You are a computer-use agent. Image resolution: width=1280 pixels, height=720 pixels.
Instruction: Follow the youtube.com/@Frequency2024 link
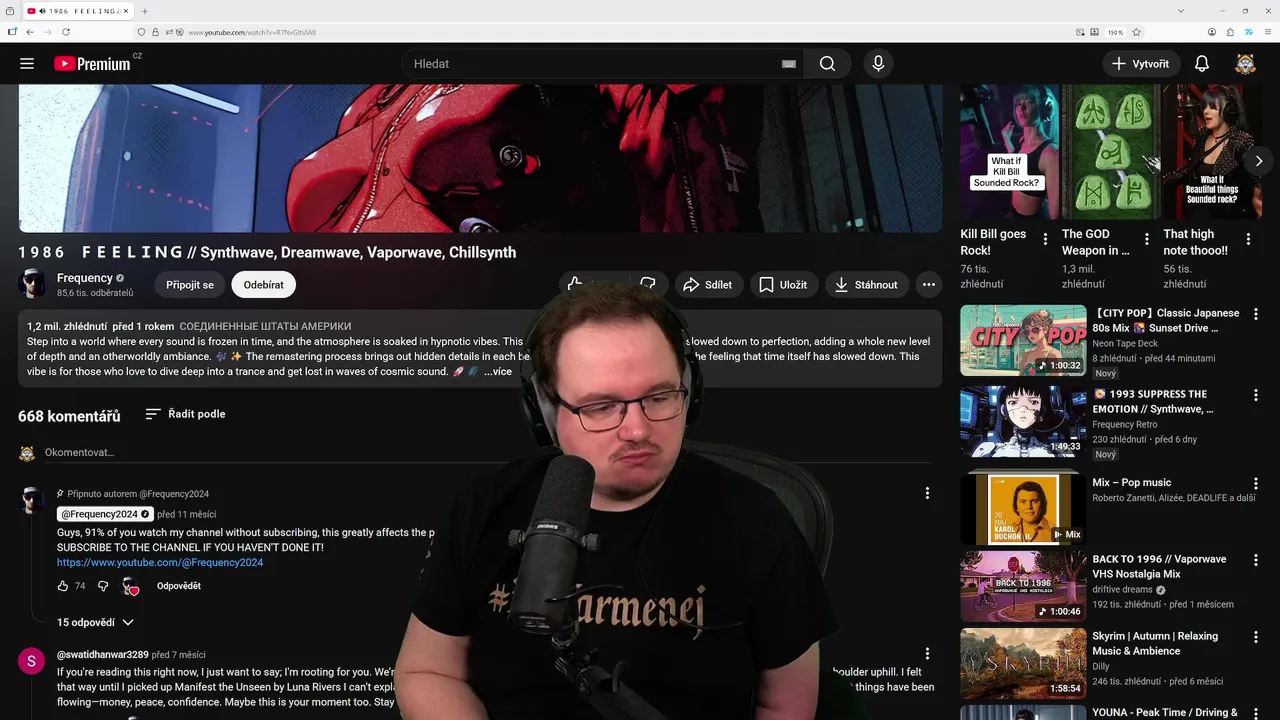point(160,562)
